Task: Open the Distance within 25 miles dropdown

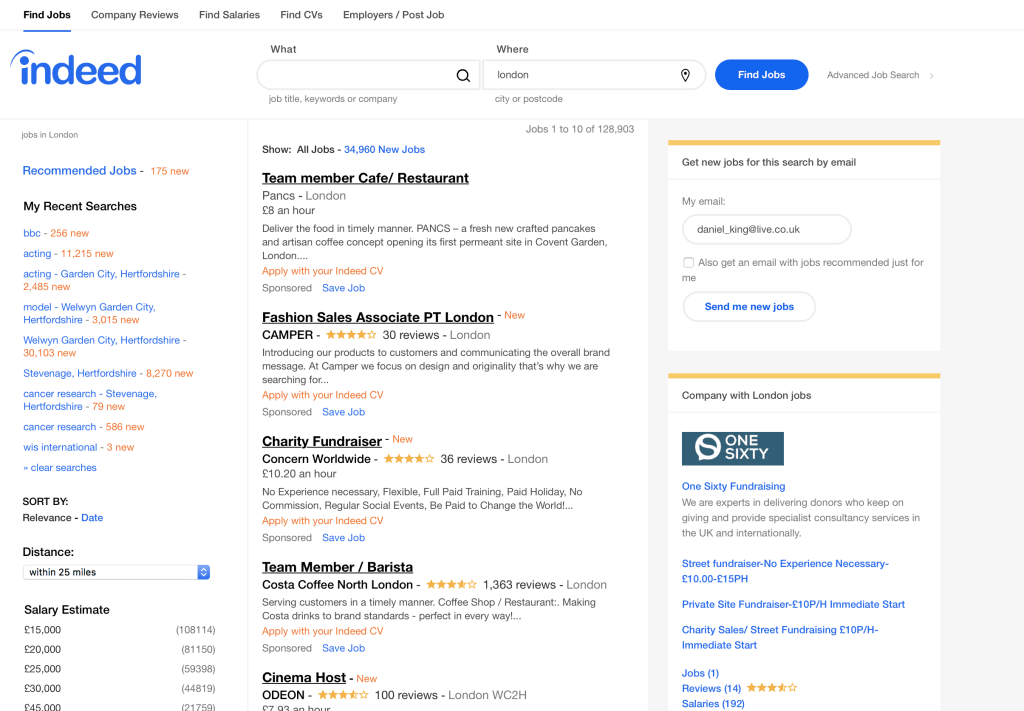Action: 116,572
